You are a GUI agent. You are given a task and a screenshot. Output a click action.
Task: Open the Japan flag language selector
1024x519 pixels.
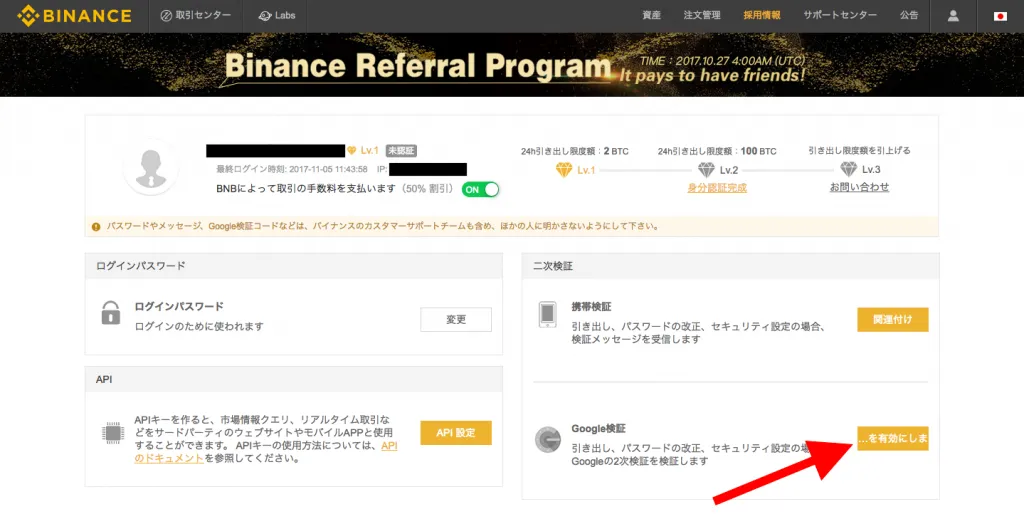click(1000, 16)
